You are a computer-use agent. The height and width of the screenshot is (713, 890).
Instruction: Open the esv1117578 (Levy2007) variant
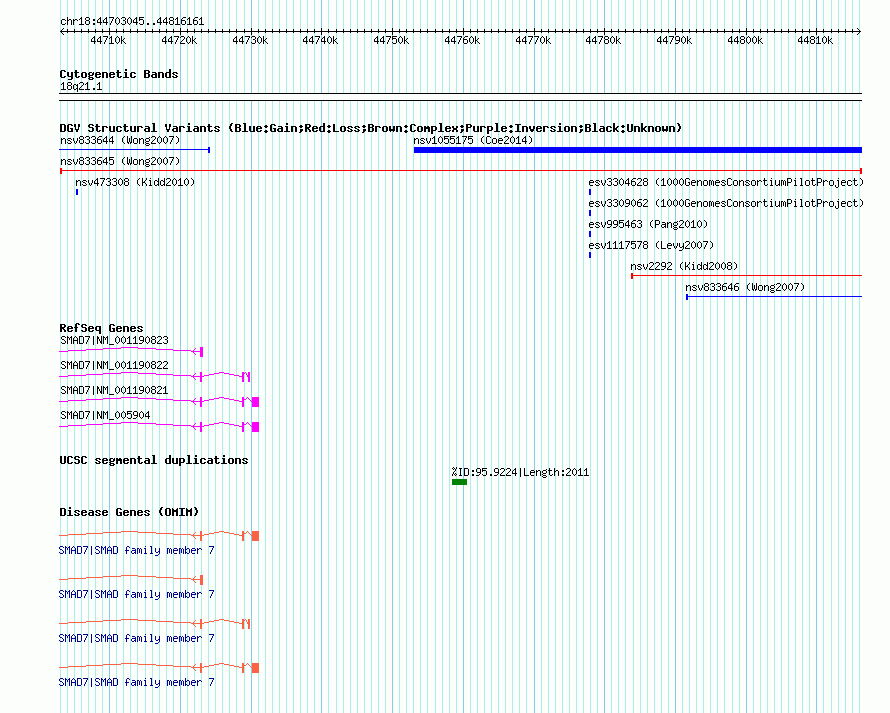pos(651,245)
